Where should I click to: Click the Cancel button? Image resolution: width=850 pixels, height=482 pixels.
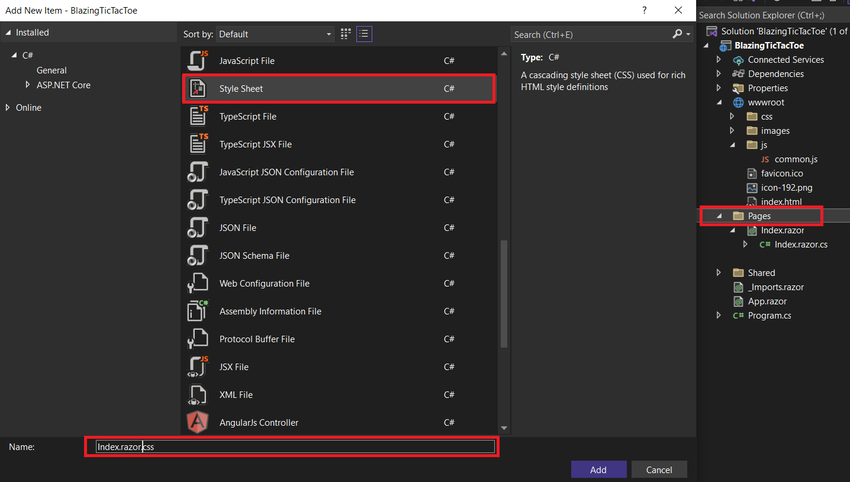(x=659, y=470)
